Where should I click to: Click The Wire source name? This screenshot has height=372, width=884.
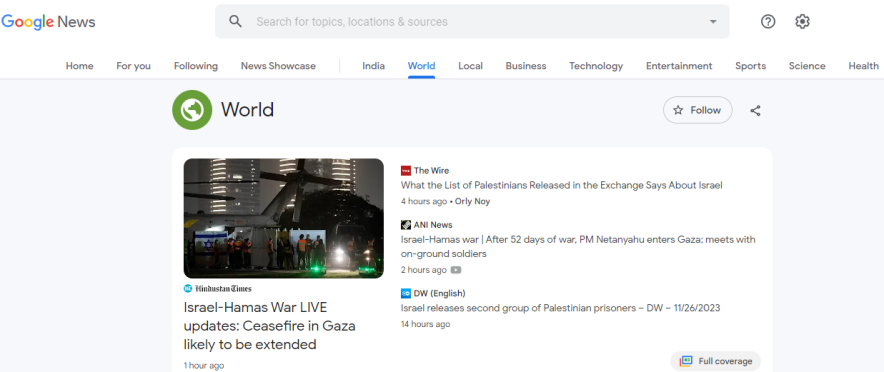pos(431,170)
